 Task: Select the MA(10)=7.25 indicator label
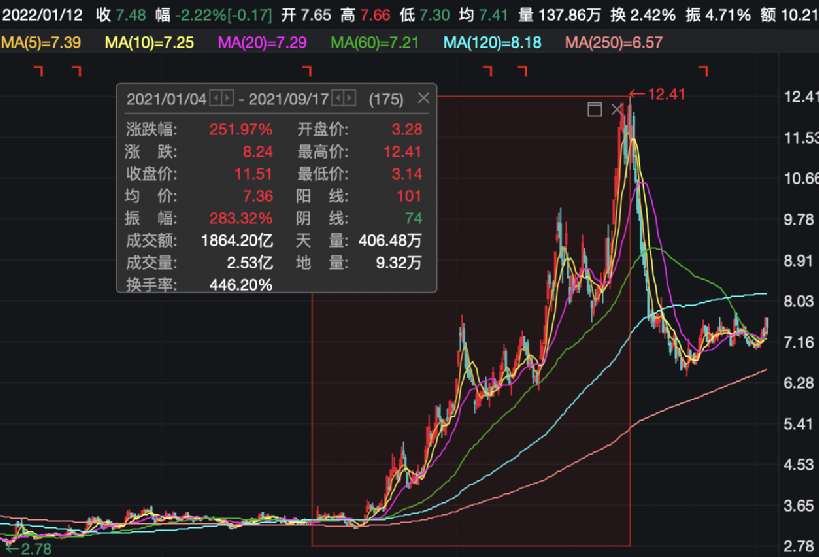(x=149, y=42)
